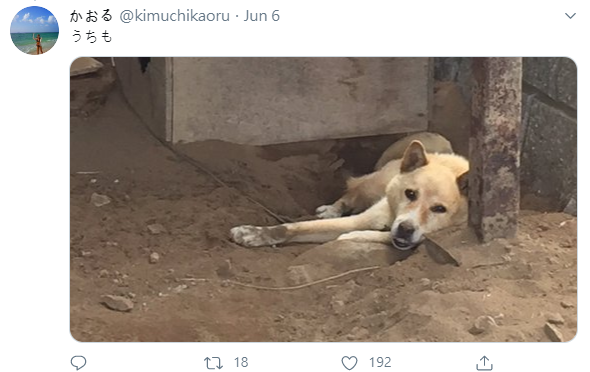590x372 pixels.
Task: Open the tweet options chevron menu
Action: [x=570, y=16]
